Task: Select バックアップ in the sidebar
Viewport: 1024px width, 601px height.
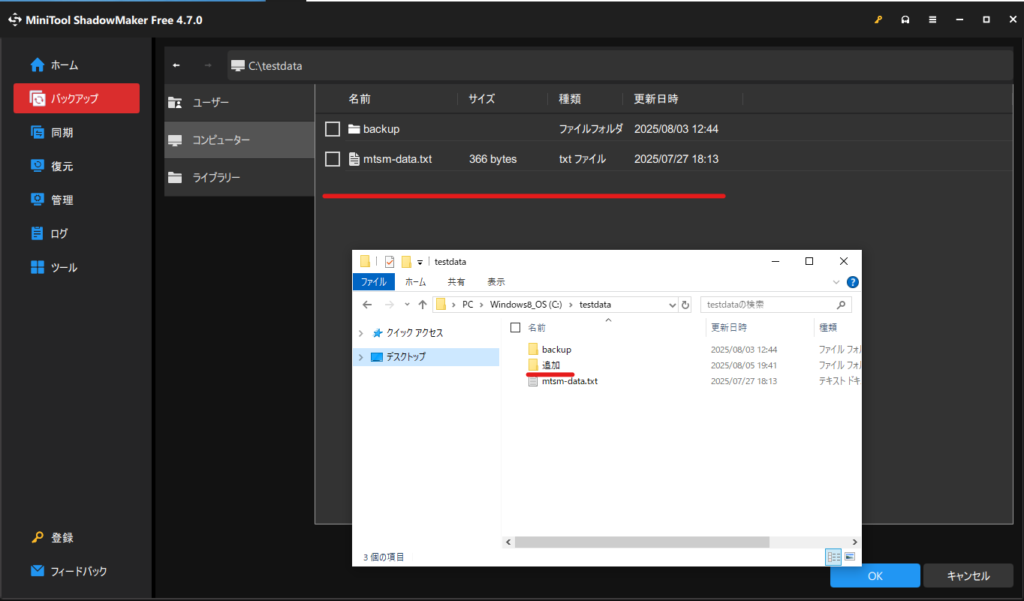Action: [x=76, y=98]
